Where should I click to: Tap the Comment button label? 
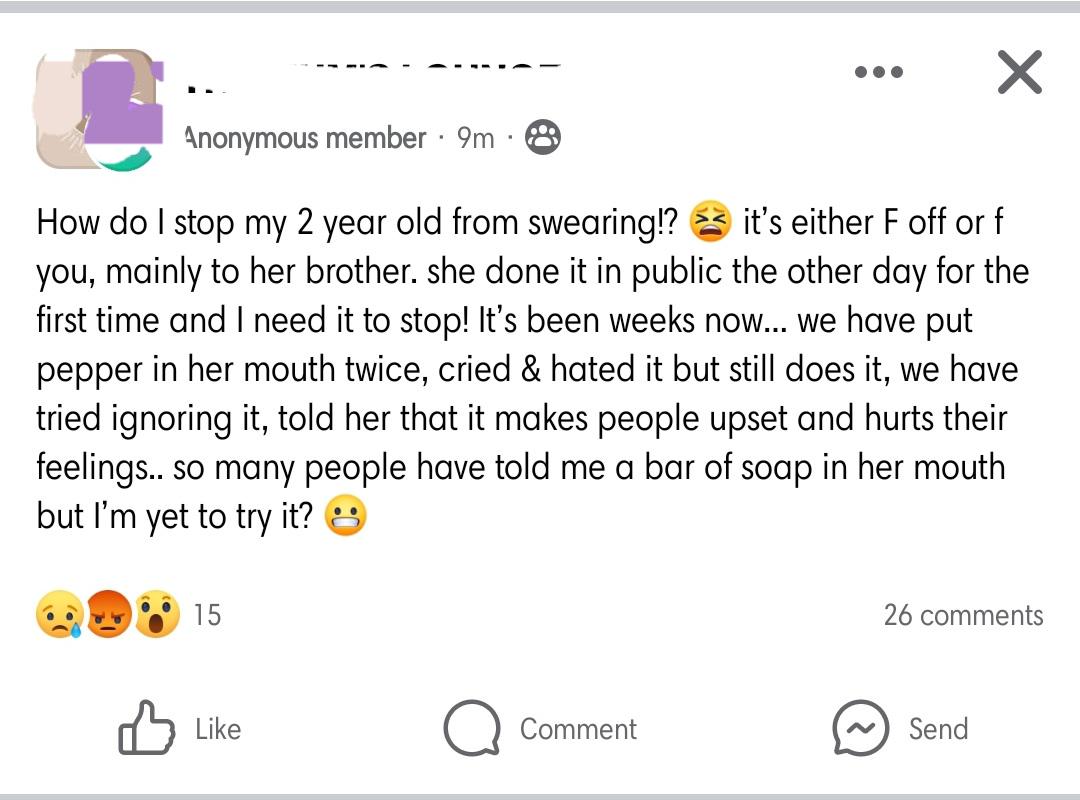tap(578, 729)
